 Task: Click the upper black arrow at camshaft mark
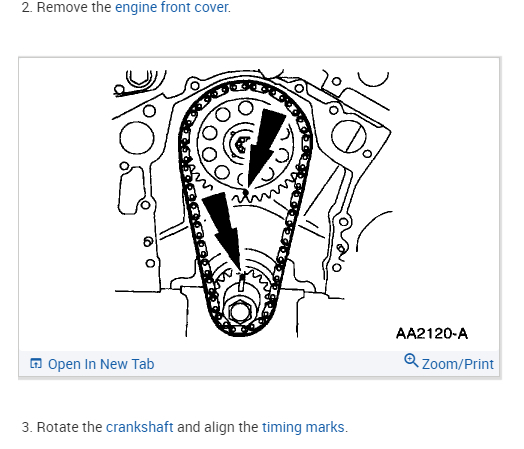[x=265, y=146]
